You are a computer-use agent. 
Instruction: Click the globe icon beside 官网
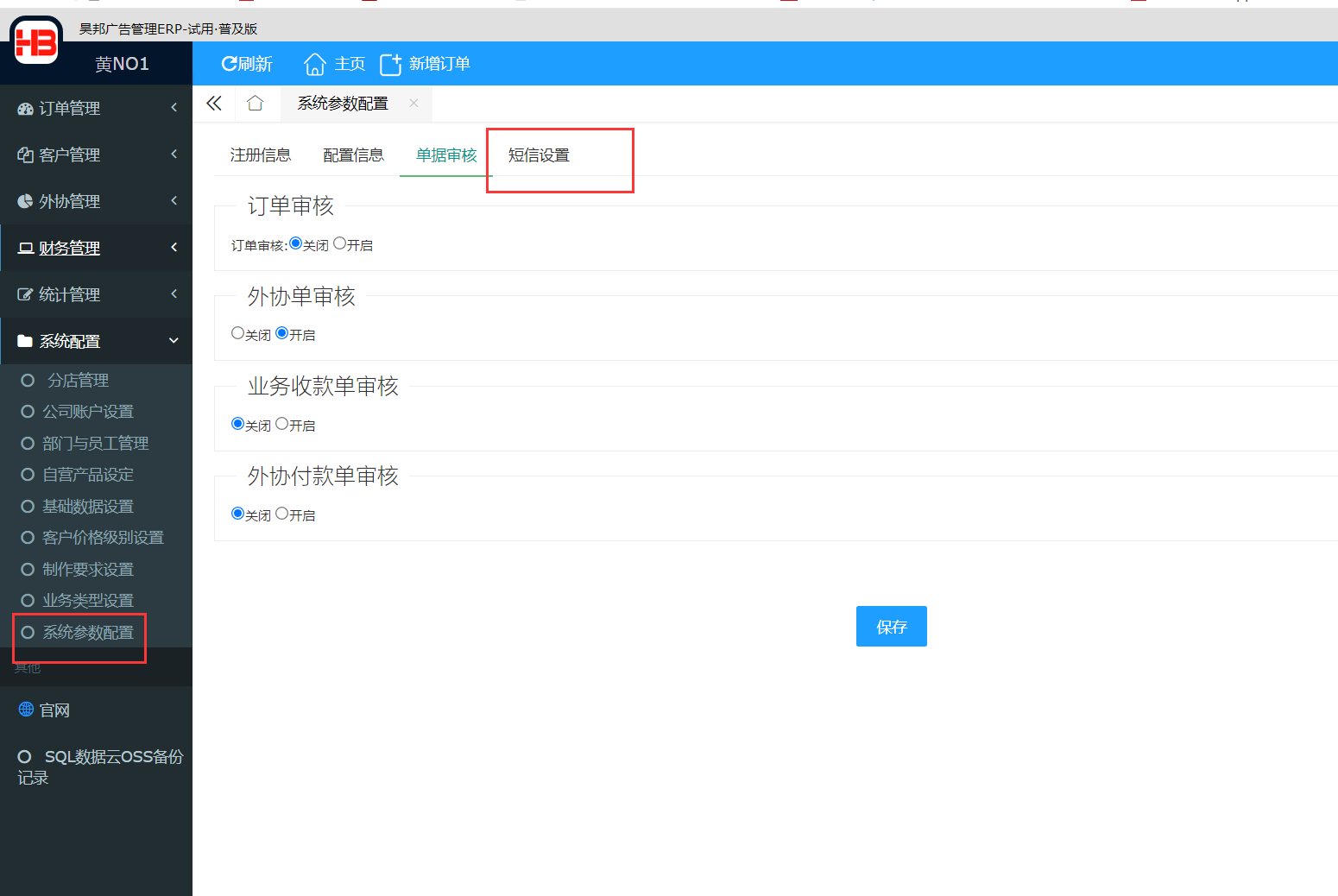click(26, 710)
